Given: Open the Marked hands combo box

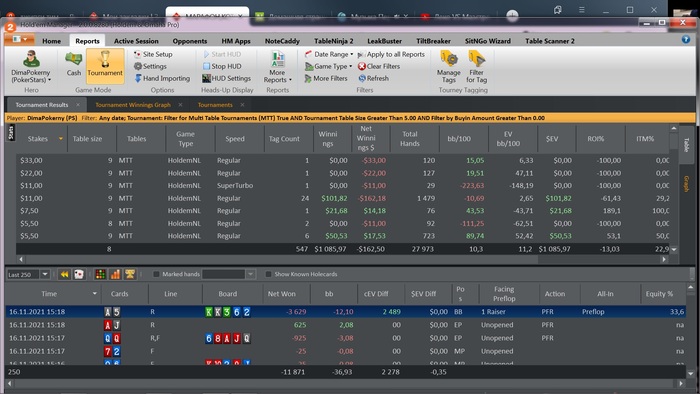Looking at the screenshot, I should [x=229, y=274].
